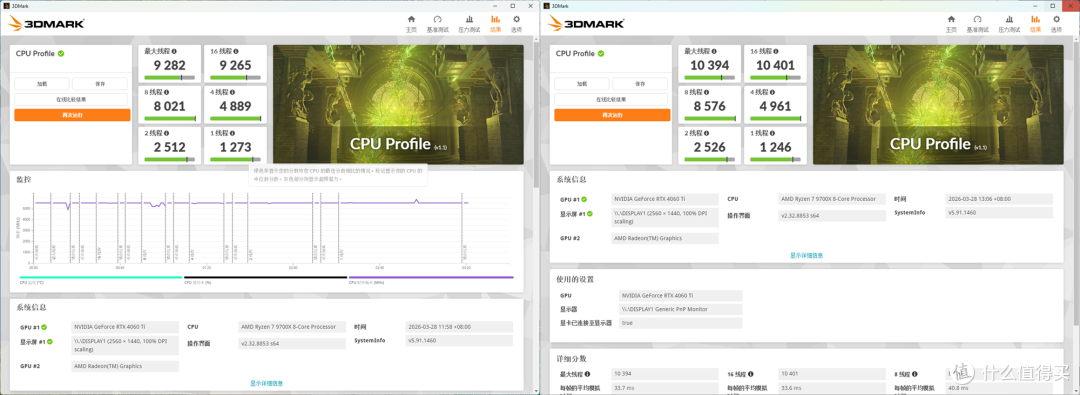Click 加载 (Load) button in right window

click(x=582, y=83)
